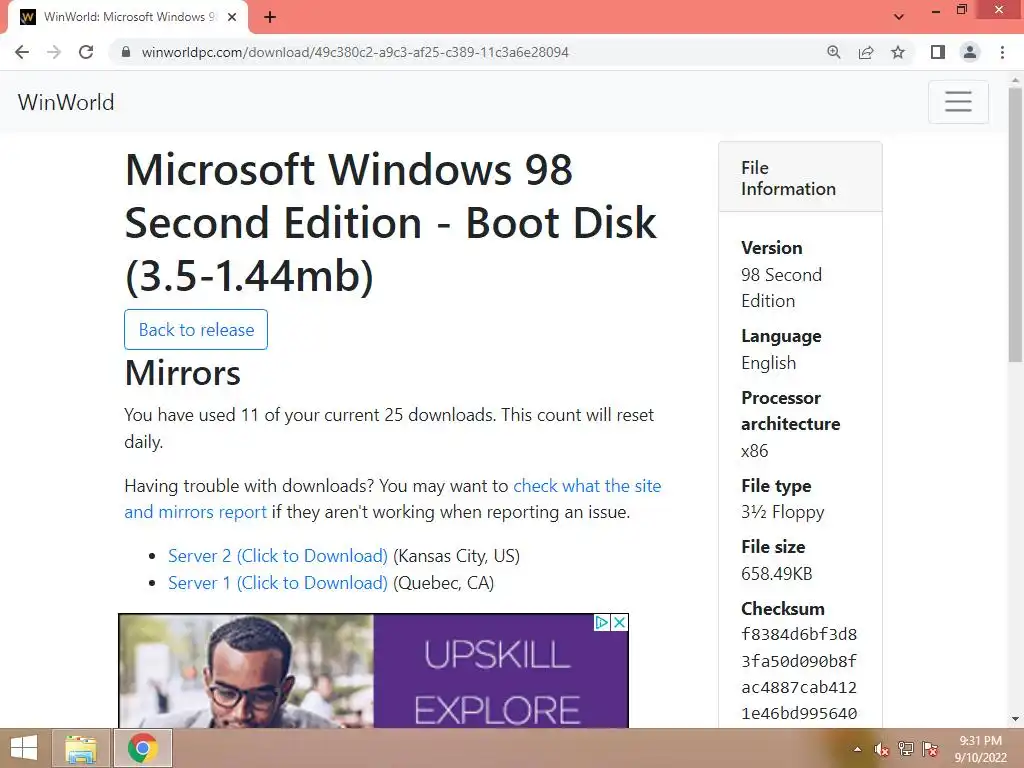Screen dimensions: 1024x768
Task: Click the scrollbar down arrow
Action: pyautogui.click(x=1015, y=719)
